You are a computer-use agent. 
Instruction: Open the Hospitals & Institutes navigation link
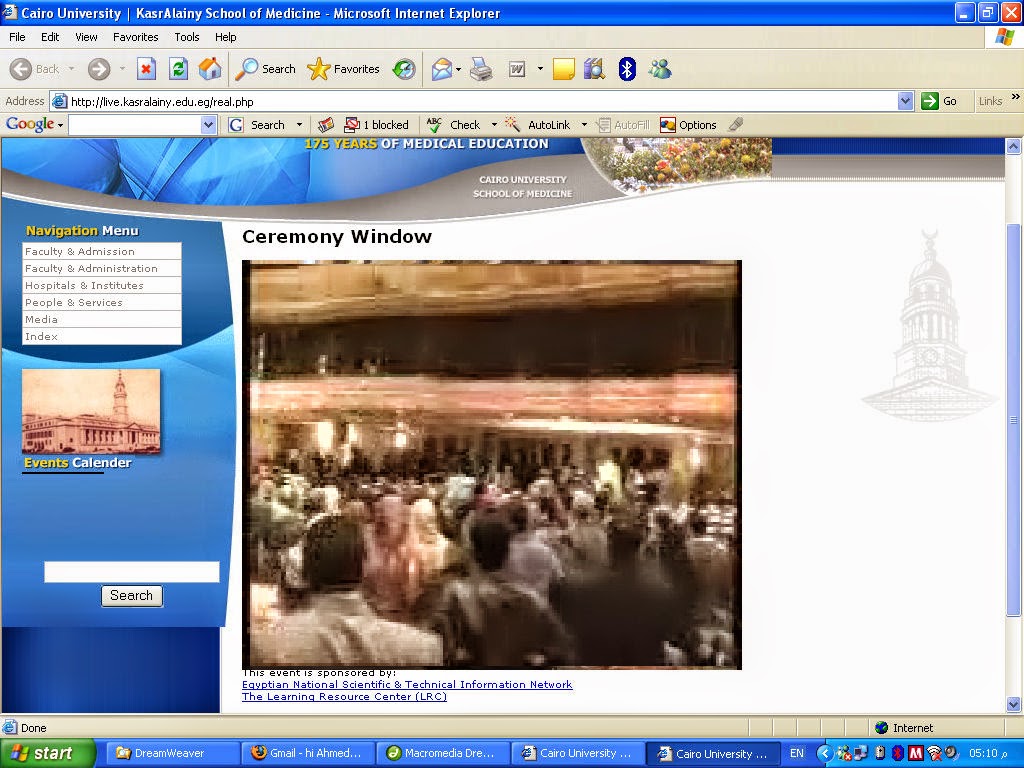pyautogui.click(x=101, y=285)
